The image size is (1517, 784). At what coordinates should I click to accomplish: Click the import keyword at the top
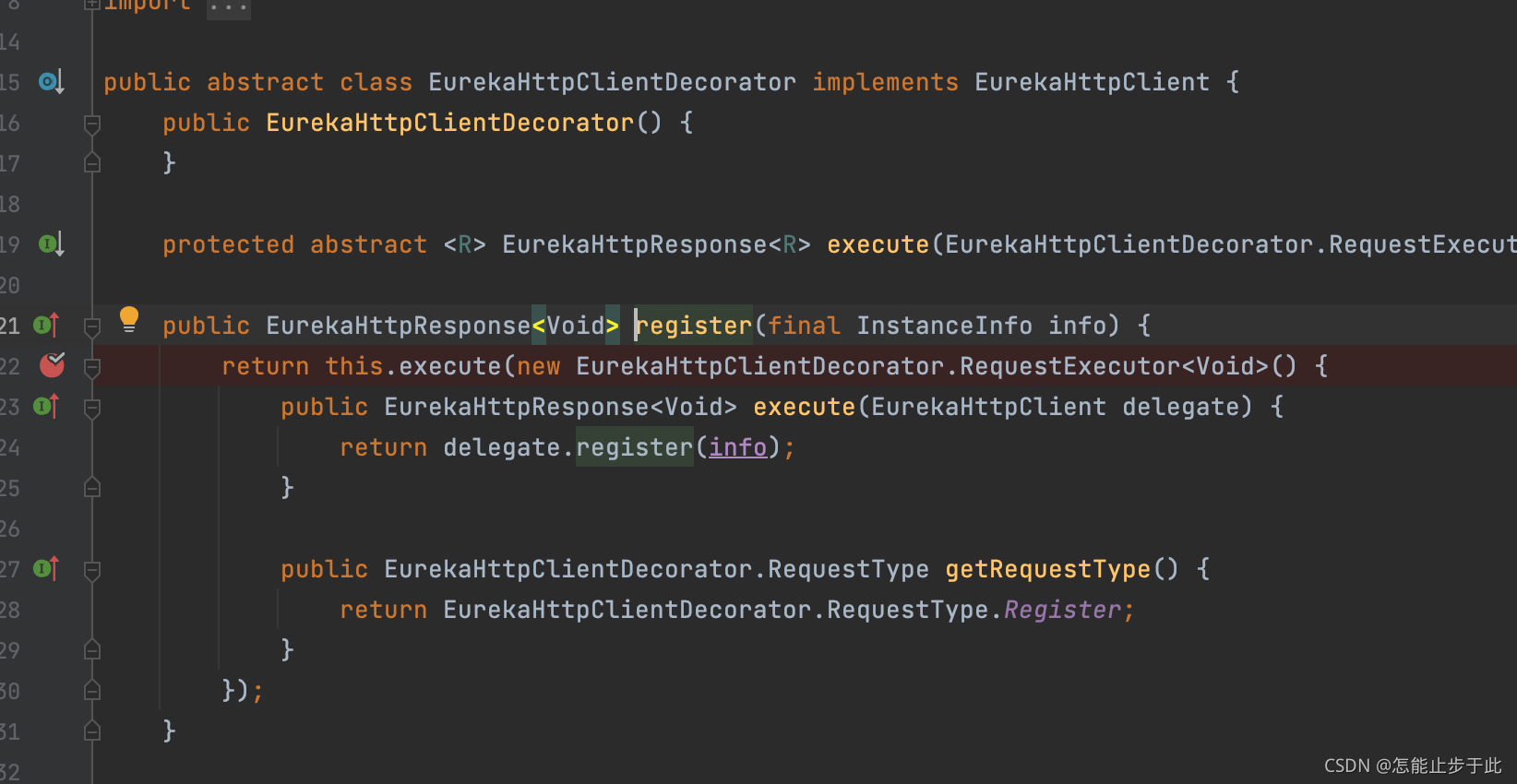147,6
